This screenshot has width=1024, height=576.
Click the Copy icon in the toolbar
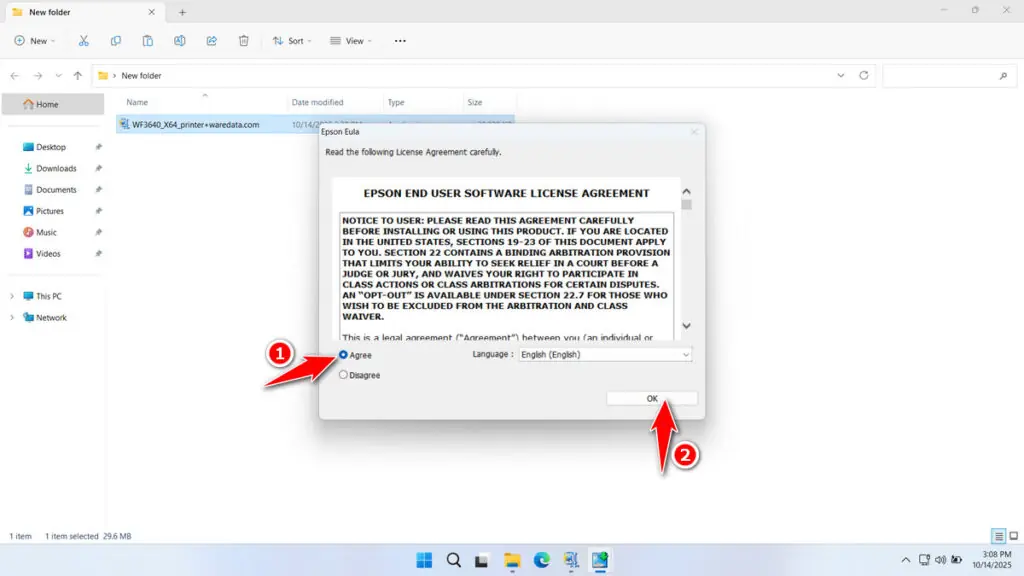116,41
